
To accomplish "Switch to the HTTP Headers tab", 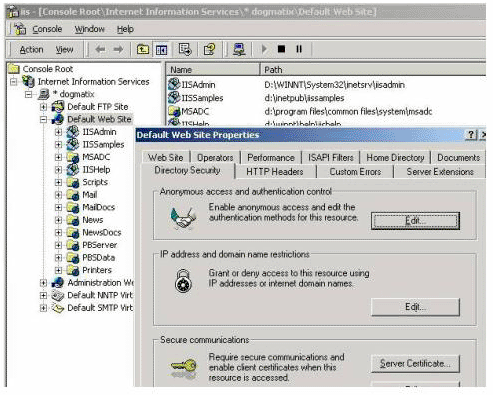I will (x=275, y=172).
